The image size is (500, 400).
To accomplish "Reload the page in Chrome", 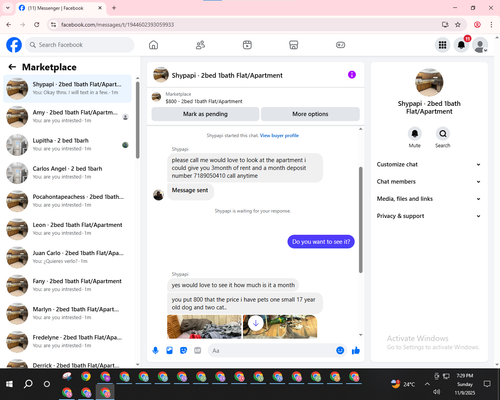I will (37, 24).
